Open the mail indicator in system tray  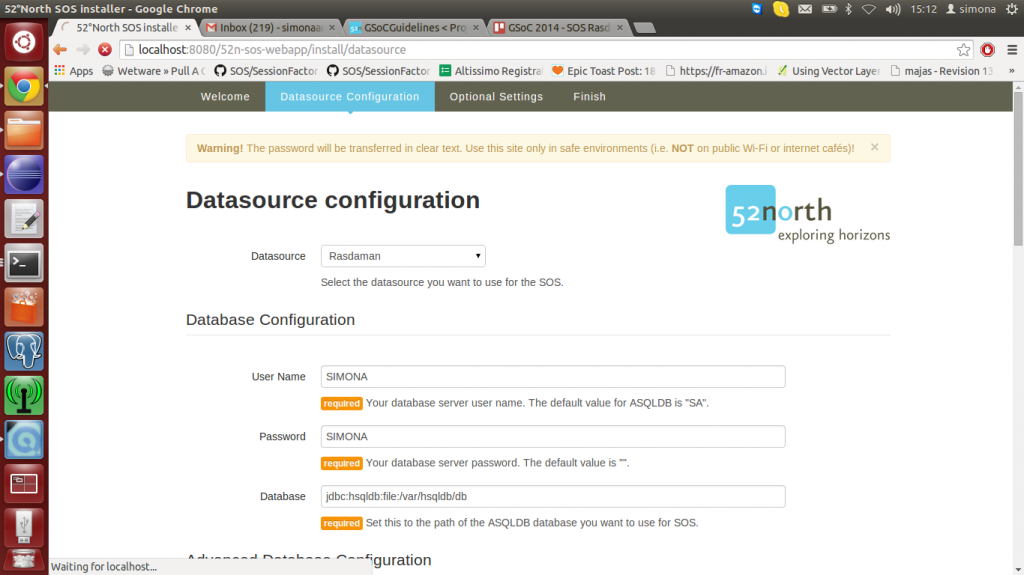click(805, 9)
